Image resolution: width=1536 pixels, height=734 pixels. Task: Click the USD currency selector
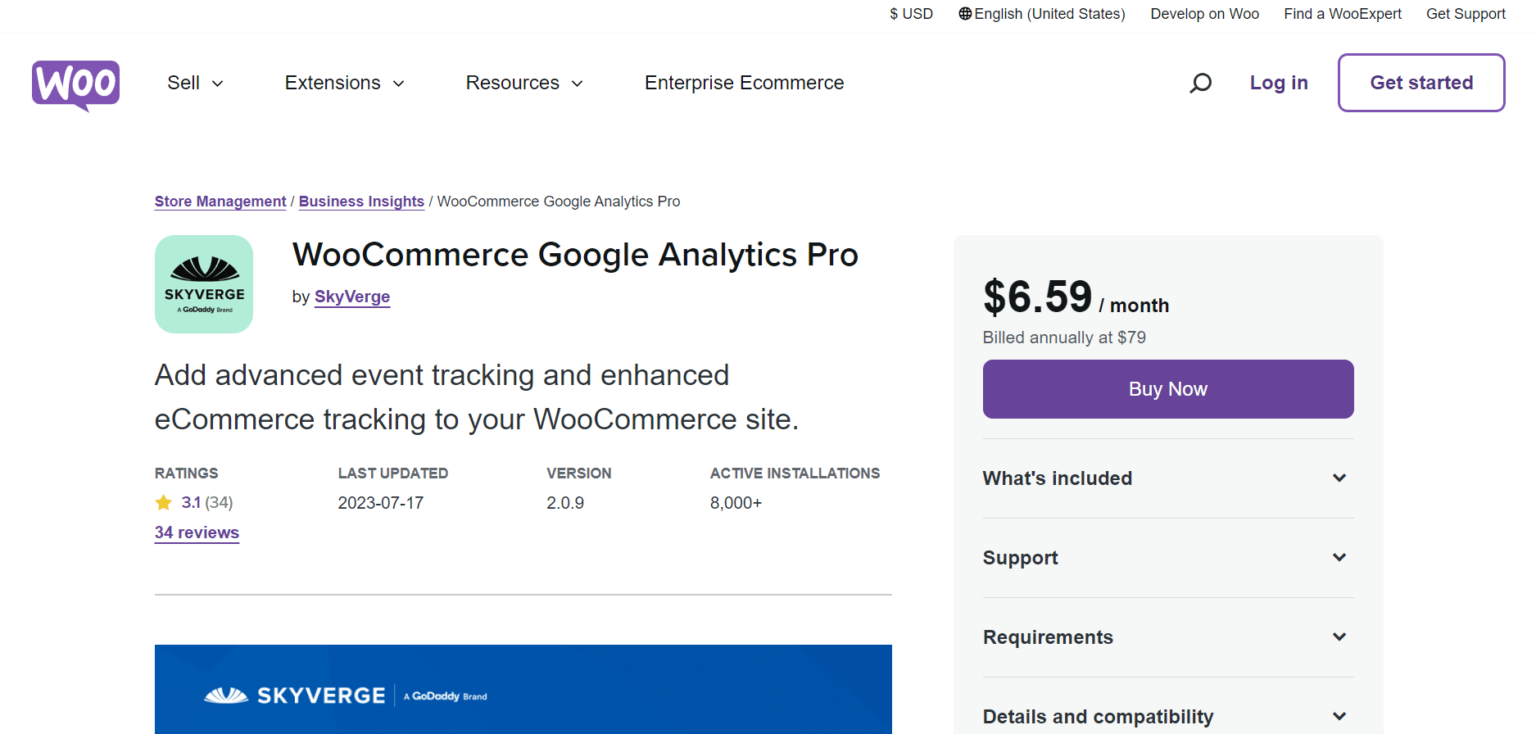coord(911,14)
